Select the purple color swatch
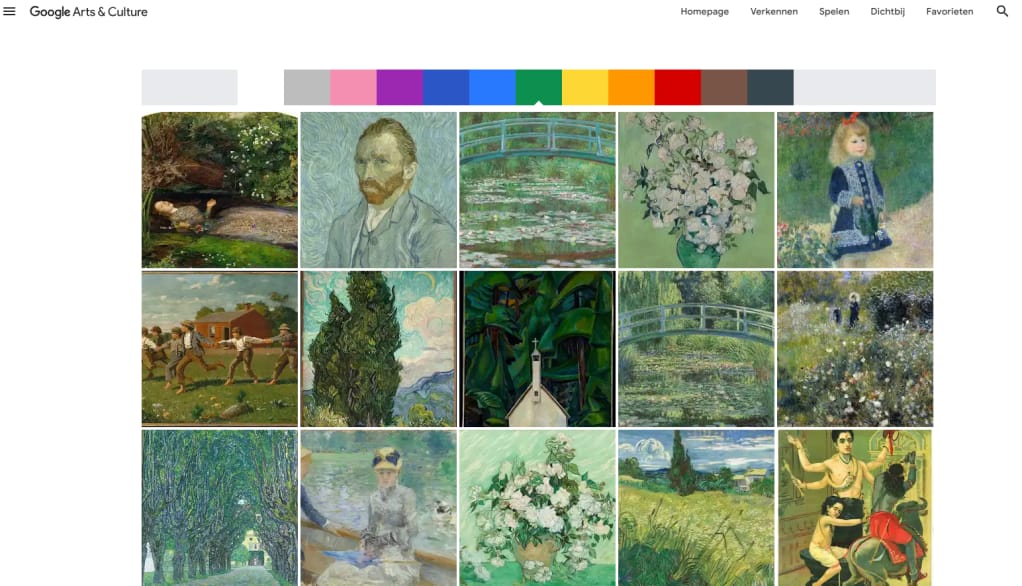The width and height of the screenshot is (1022, 586). tap(400, 87)
